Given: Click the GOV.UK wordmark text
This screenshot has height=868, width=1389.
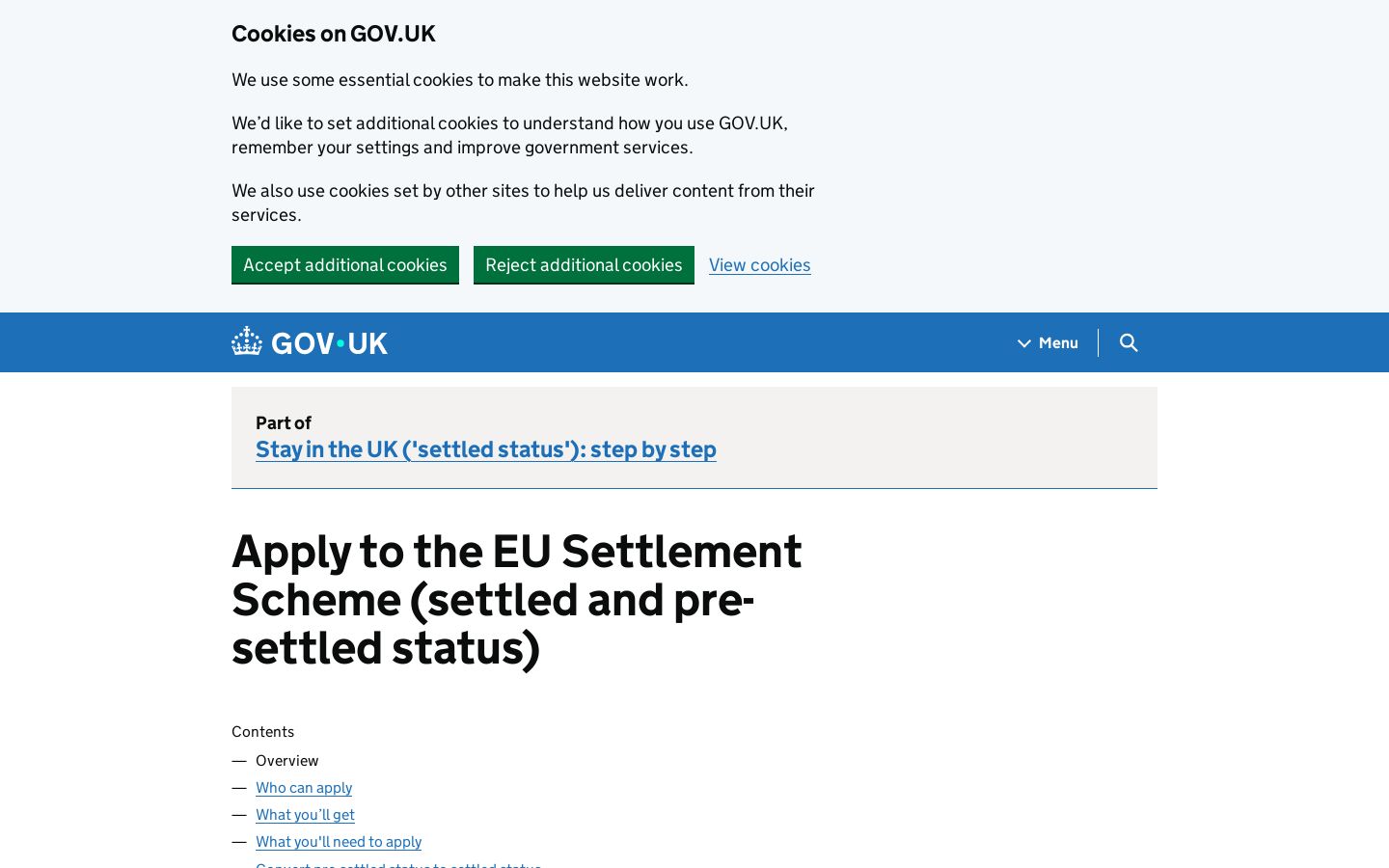Looking at the screenshot, I should [x=330, y=343].
